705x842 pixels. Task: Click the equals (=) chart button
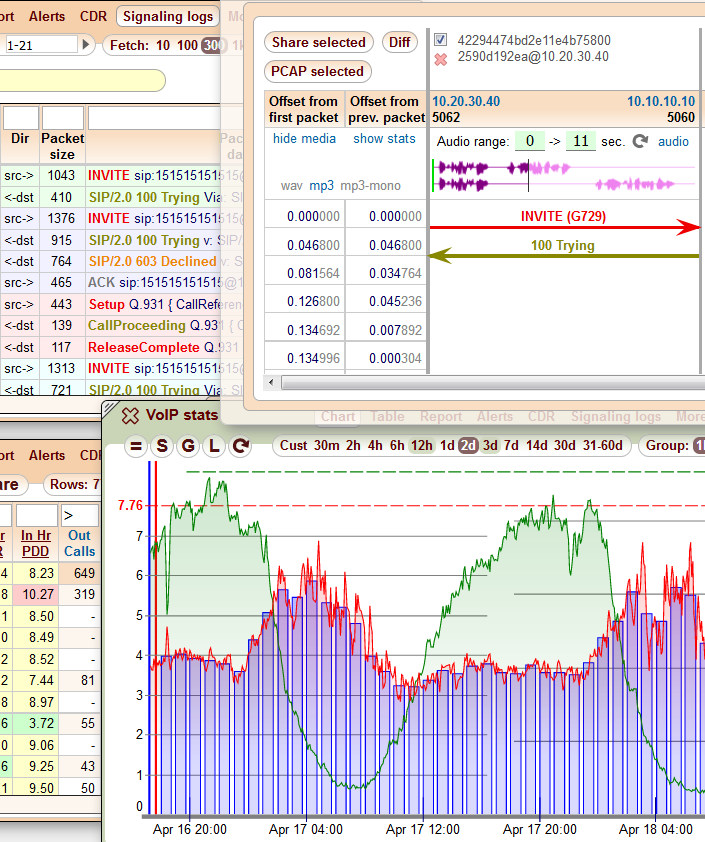[136, 446]
